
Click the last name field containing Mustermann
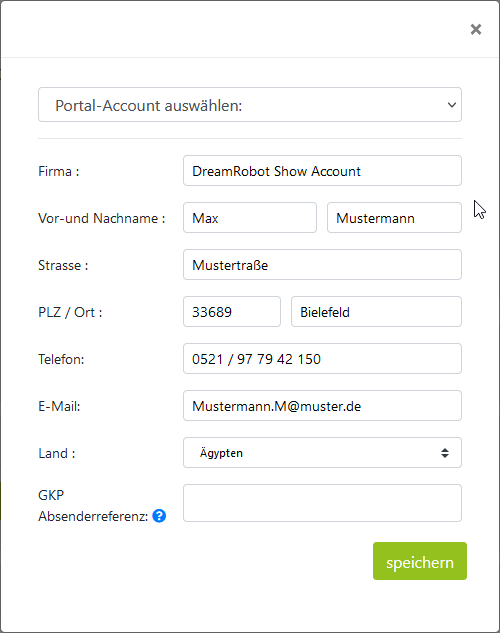pos(394,218)
